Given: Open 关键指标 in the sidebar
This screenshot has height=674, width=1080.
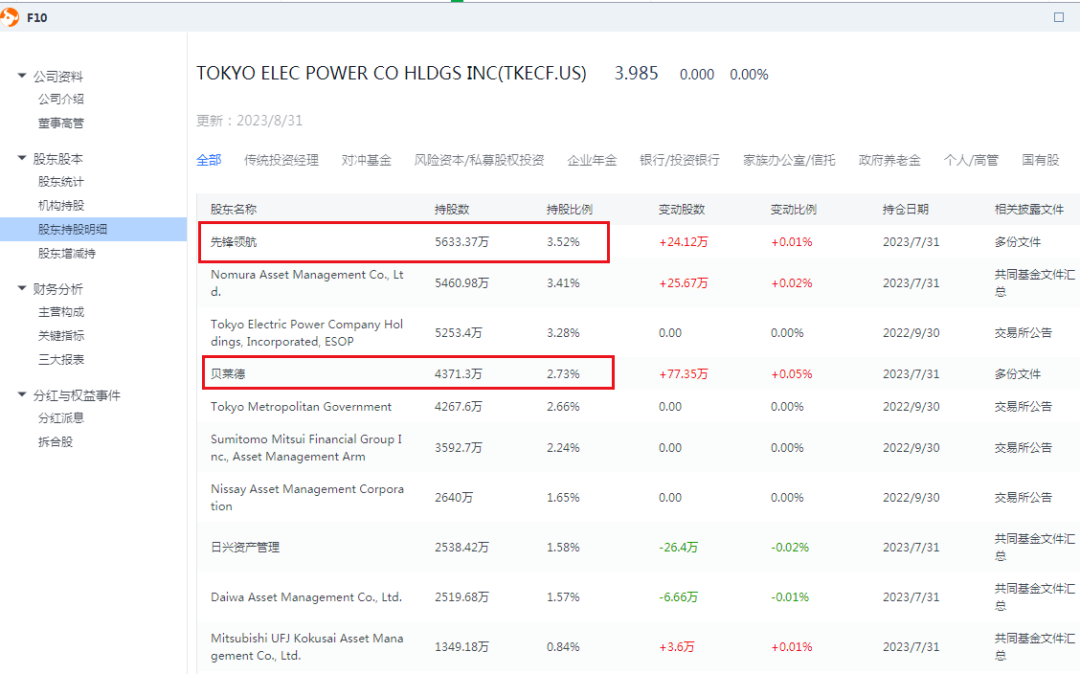Looking at the screenshot, I should [61, 335].
